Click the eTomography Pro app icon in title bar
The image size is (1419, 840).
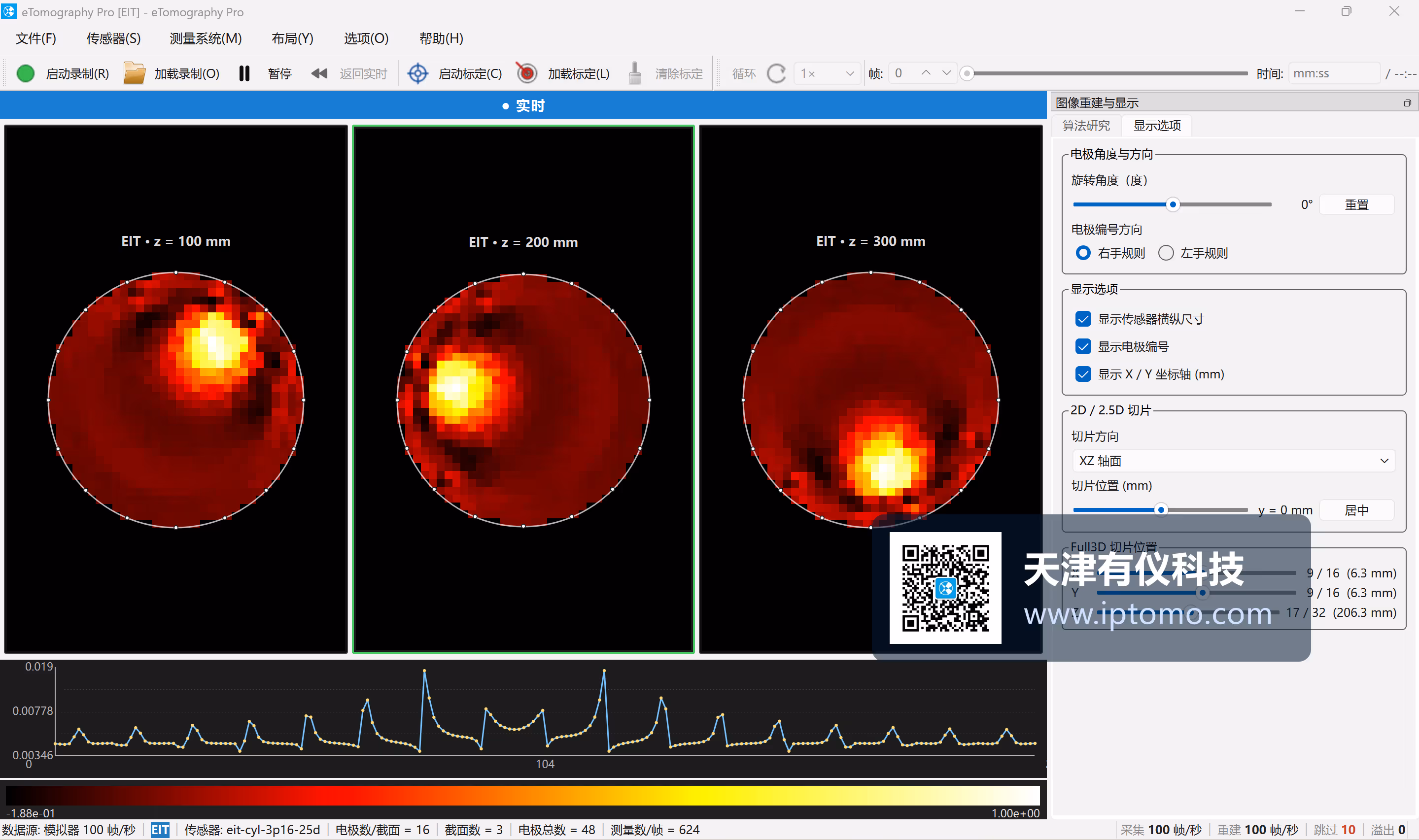[x=9, y=11]
